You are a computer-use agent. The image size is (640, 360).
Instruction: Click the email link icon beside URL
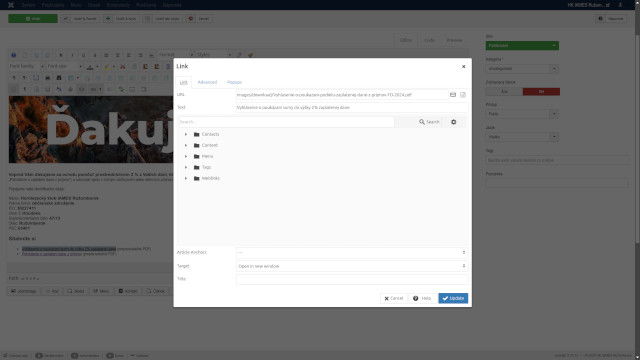(x=453, y=95)
